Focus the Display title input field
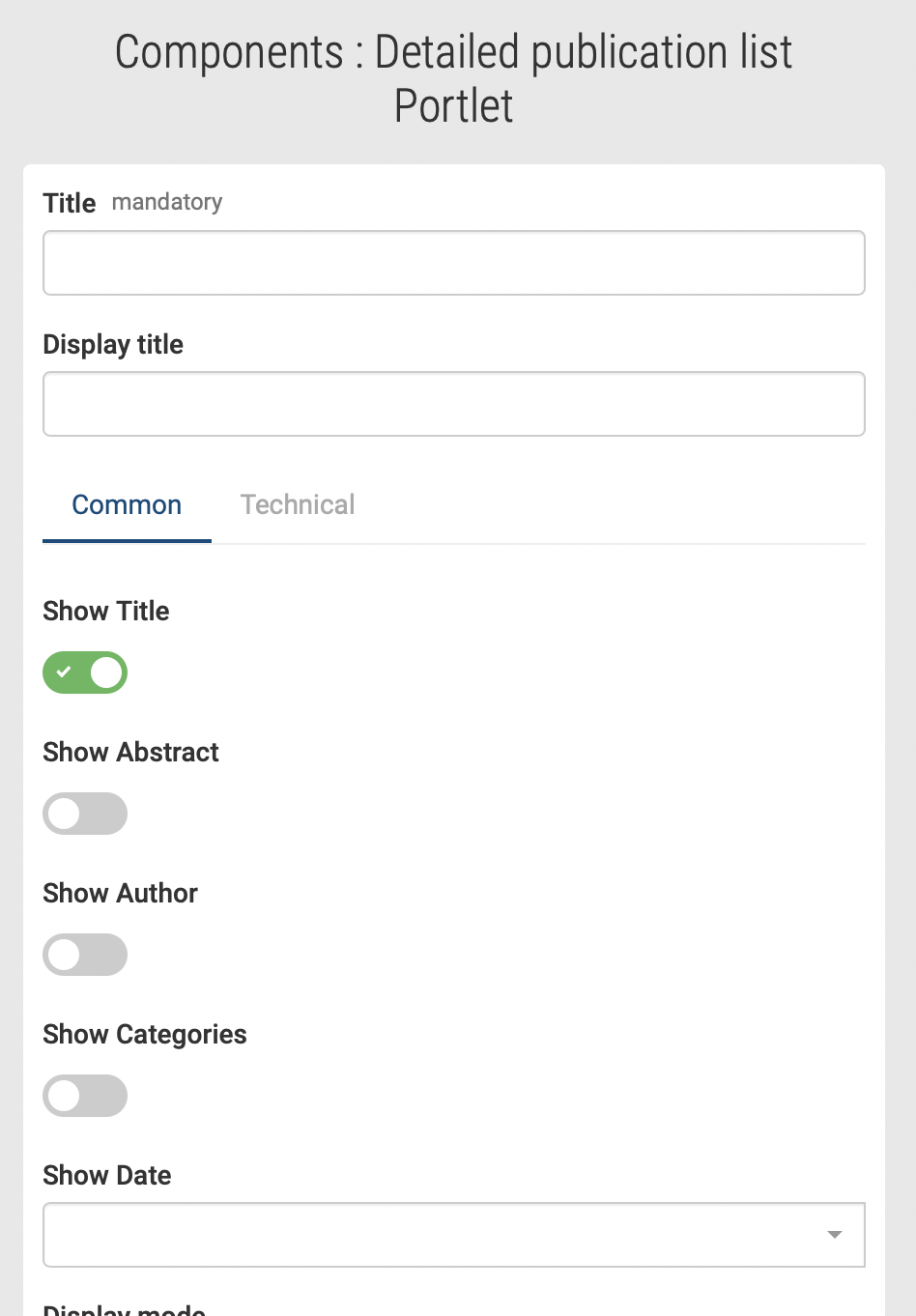This screenshot has height=1316, width=916. (453, 404)
